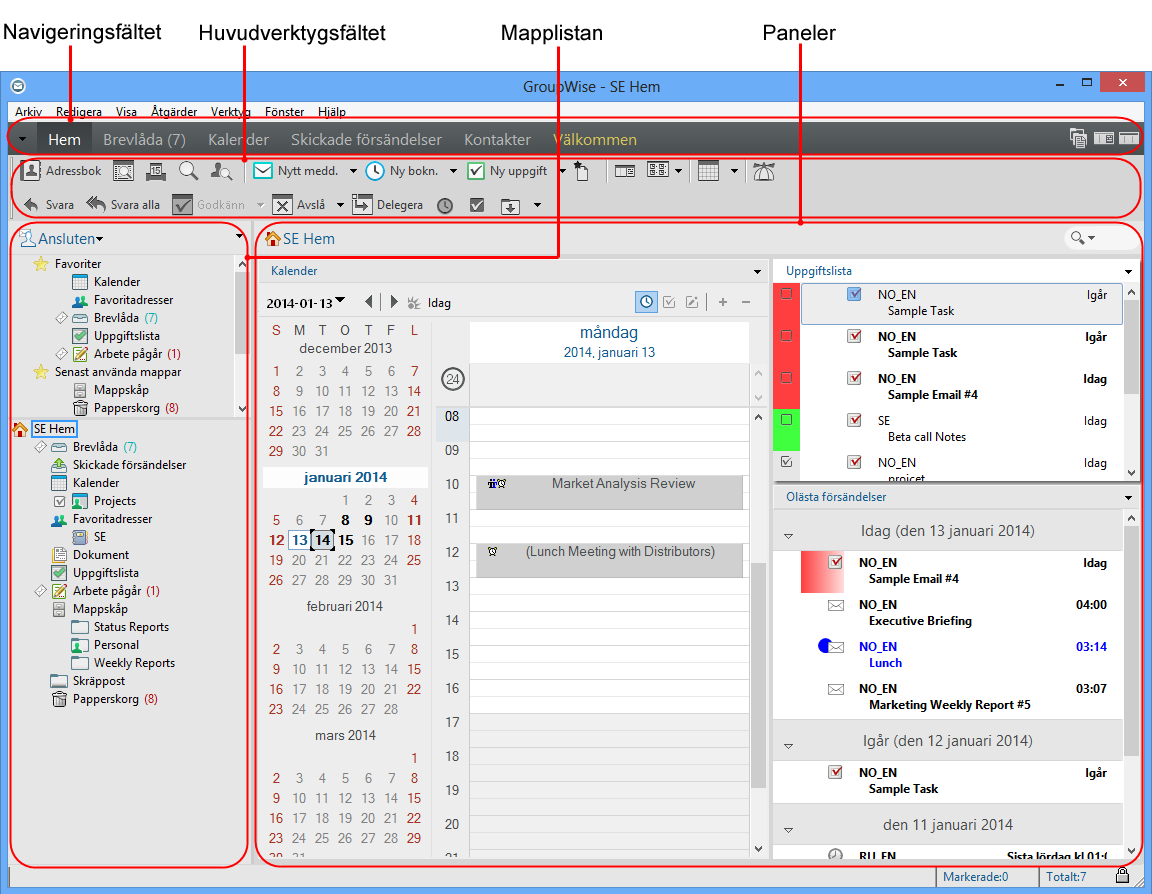1152x894 pixels.
Task: Click the Idag today button in calendar
Action: (x=431, y=303)
